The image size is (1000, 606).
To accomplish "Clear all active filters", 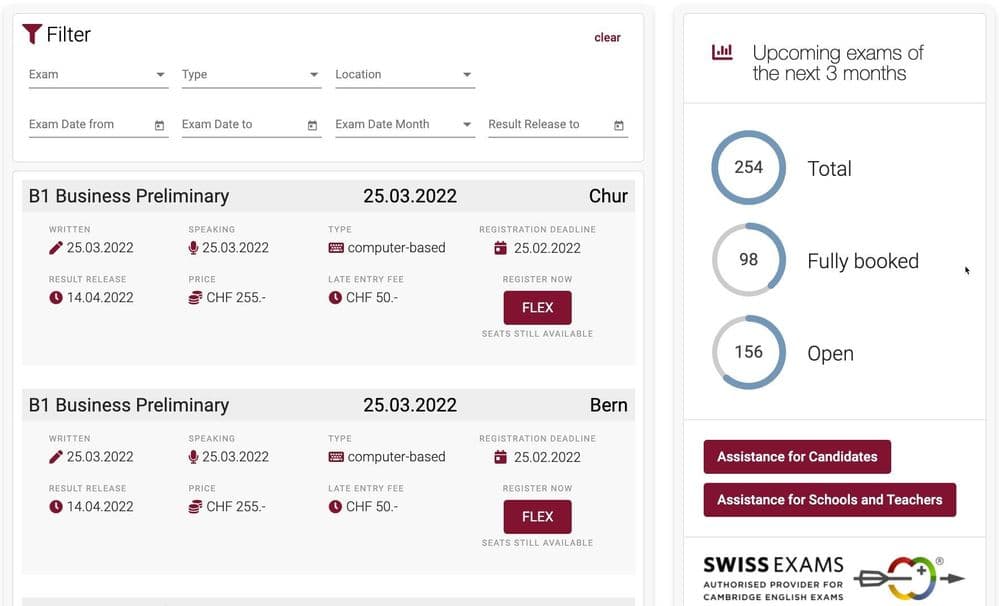I will coord(607,37).
